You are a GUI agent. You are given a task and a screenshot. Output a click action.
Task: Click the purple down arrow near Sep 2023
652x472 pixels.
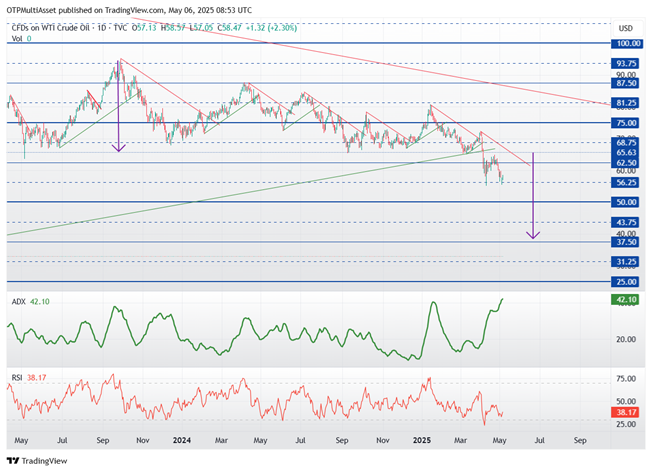(x=119, y=106)
